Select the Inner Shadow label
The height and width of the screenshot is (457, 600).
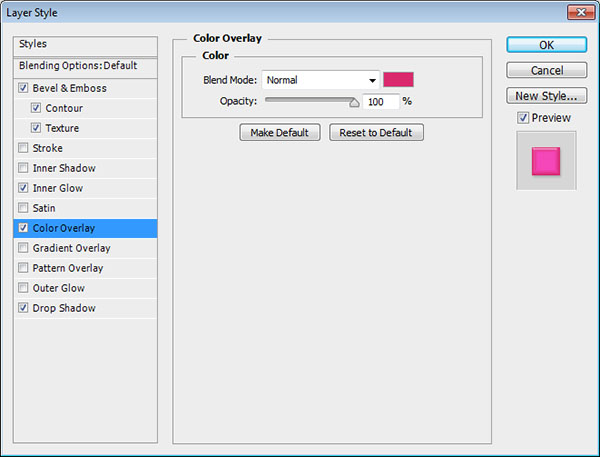tap(64, 168)
